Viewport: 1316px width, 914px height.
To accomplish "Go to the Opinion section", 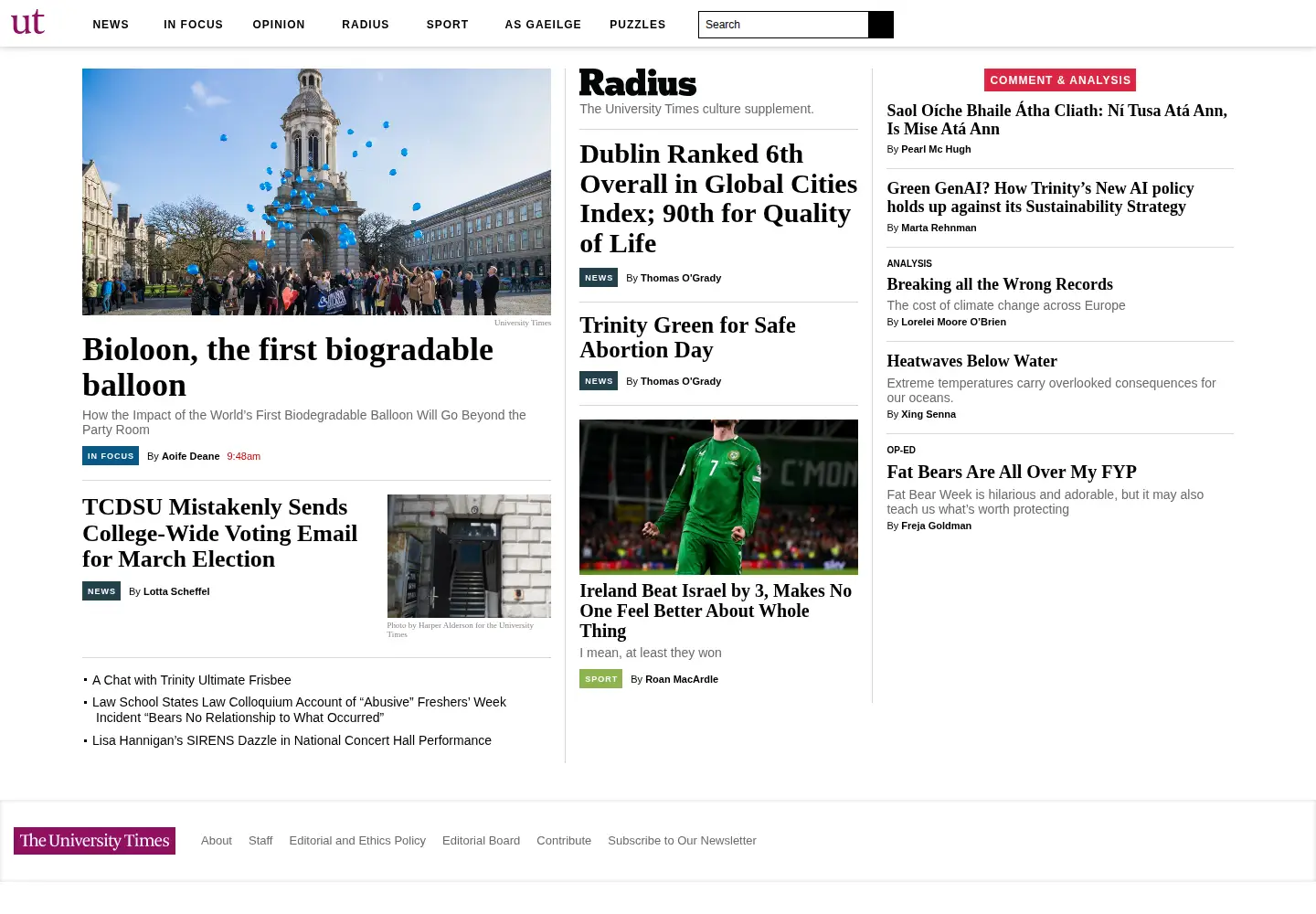I will pos(279,25).
